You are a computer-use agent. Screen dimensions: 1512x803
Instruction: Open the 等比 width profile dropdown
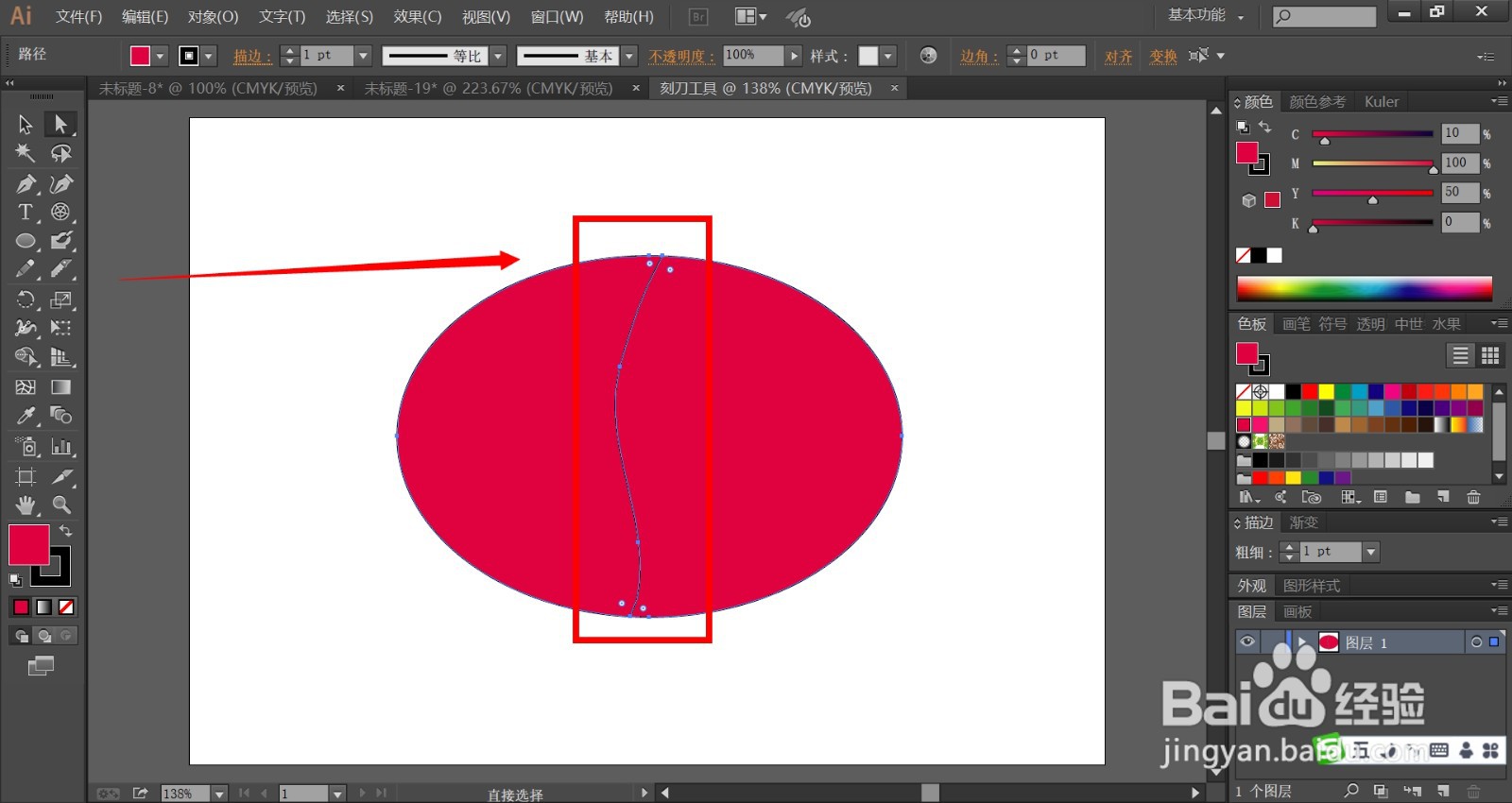499,56
